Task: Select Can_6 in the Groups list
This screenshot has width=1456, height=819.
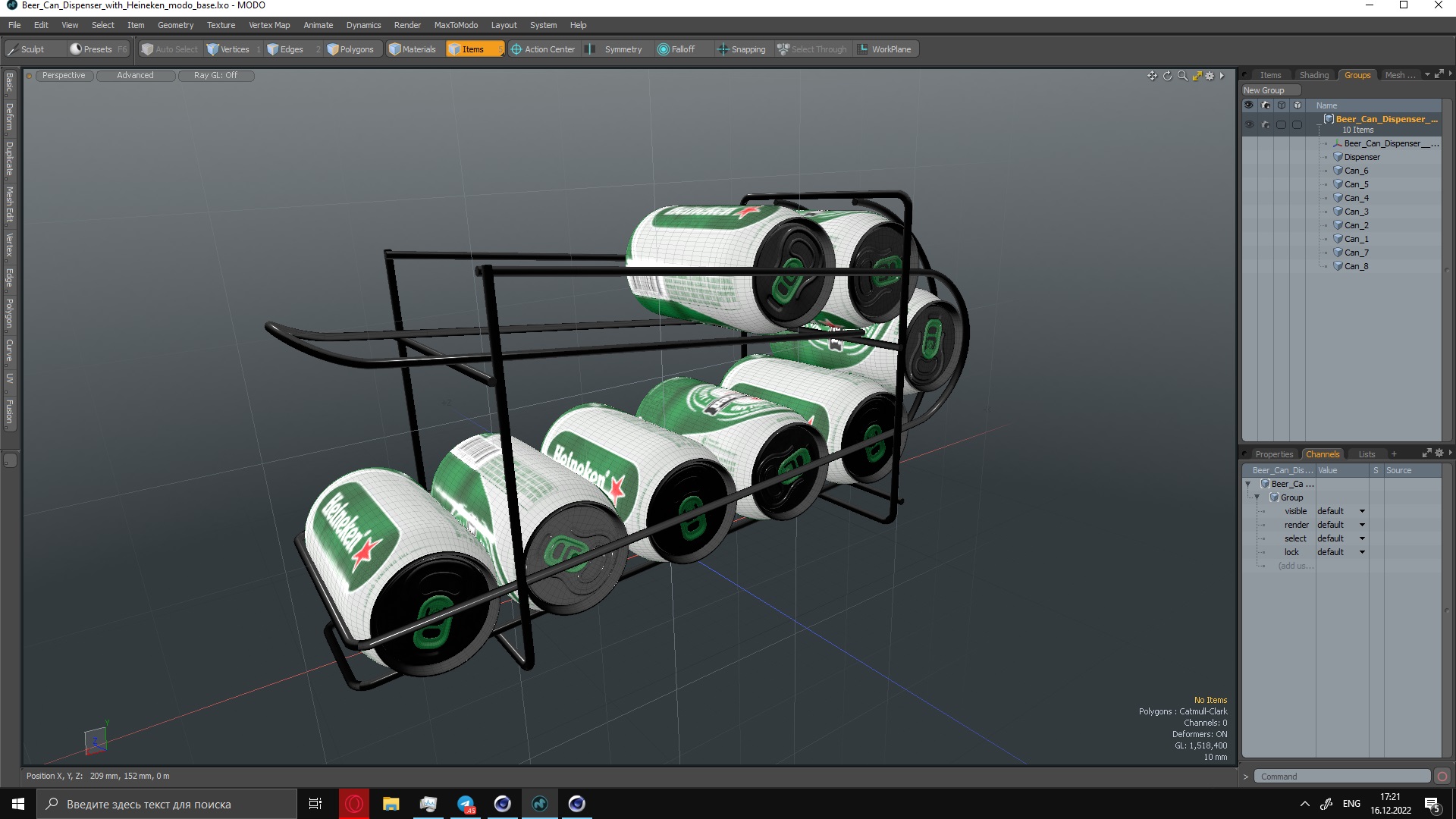Action: (1356, 171)
